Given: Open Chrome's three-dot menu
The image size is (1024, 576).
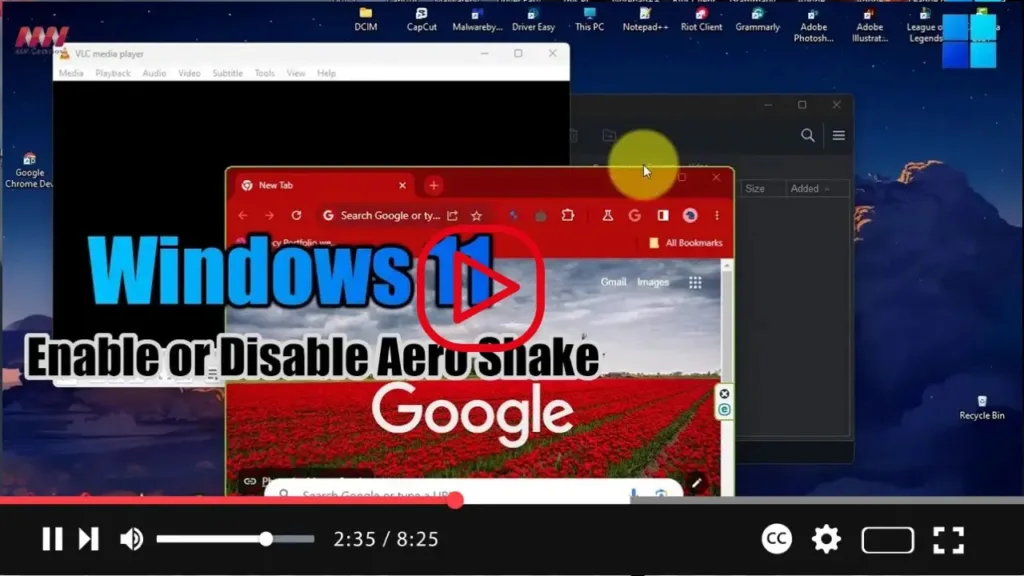Looking at the screenshot, I should point(717,215).
